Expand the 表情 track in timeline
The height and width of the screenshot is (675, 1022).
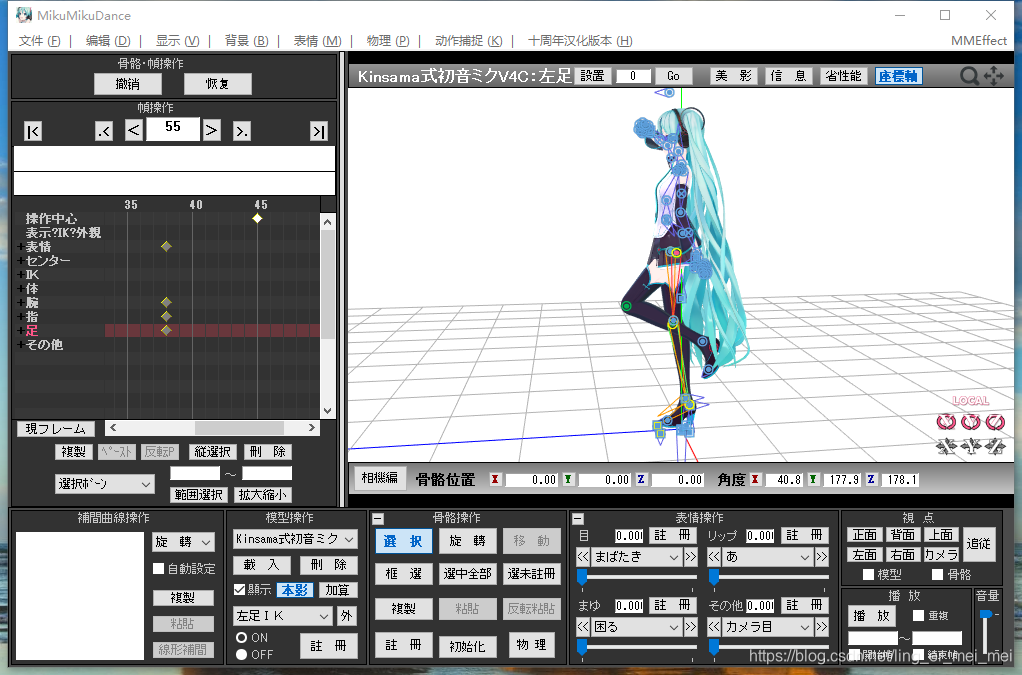click(21, 246)
